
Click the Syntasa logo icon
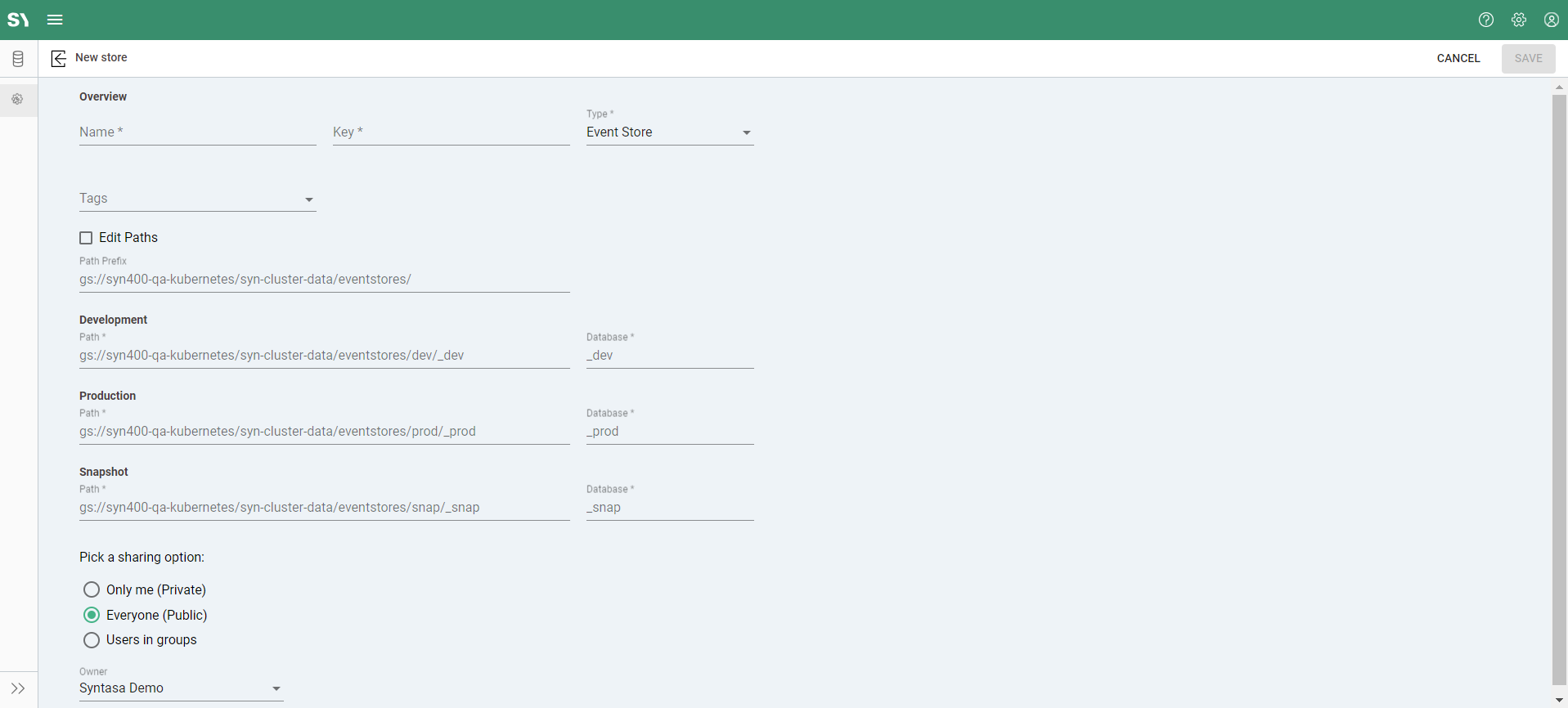(x=18, y=20)
